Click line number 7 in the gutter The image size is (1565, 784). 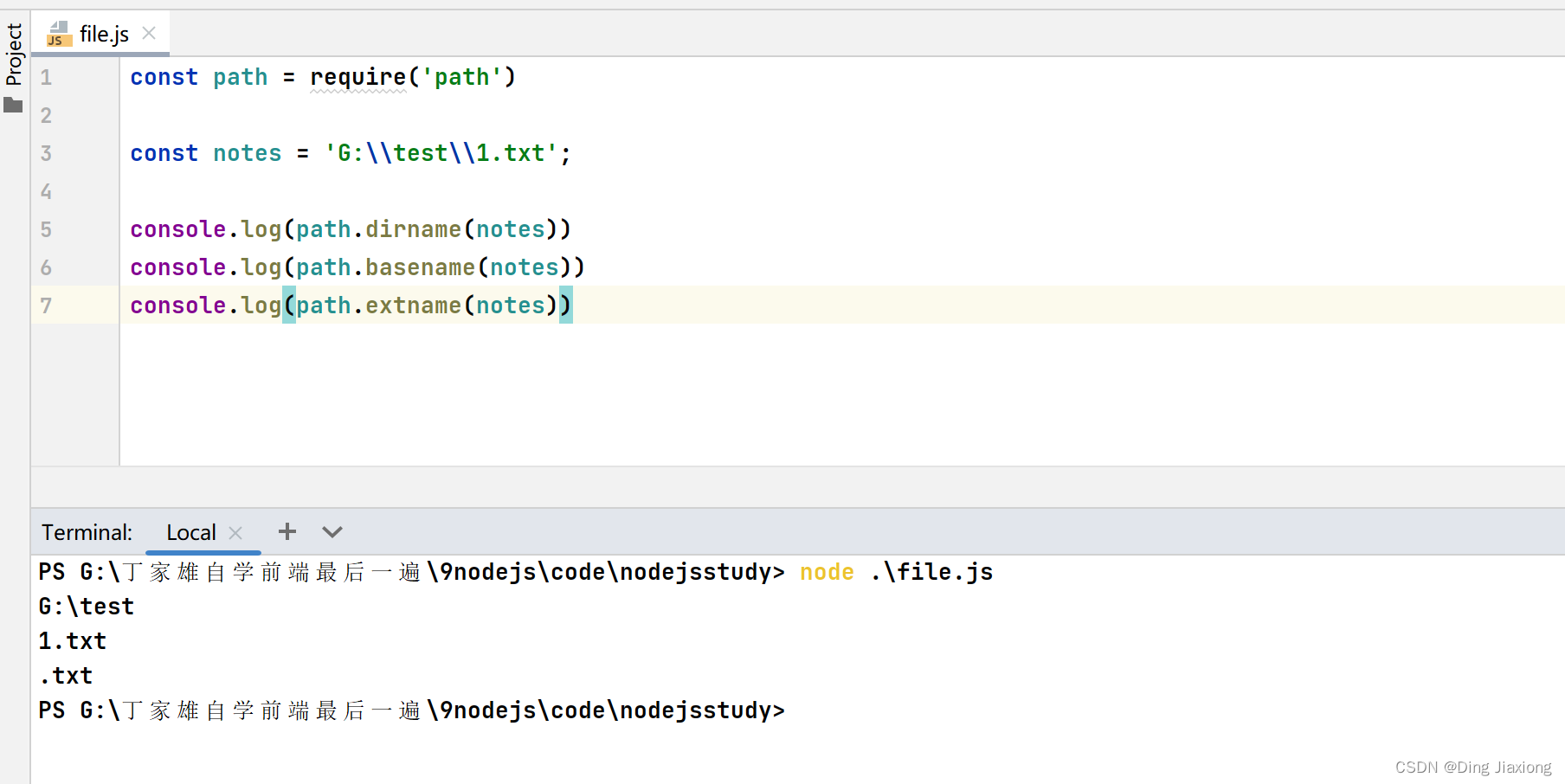point(46,305)
